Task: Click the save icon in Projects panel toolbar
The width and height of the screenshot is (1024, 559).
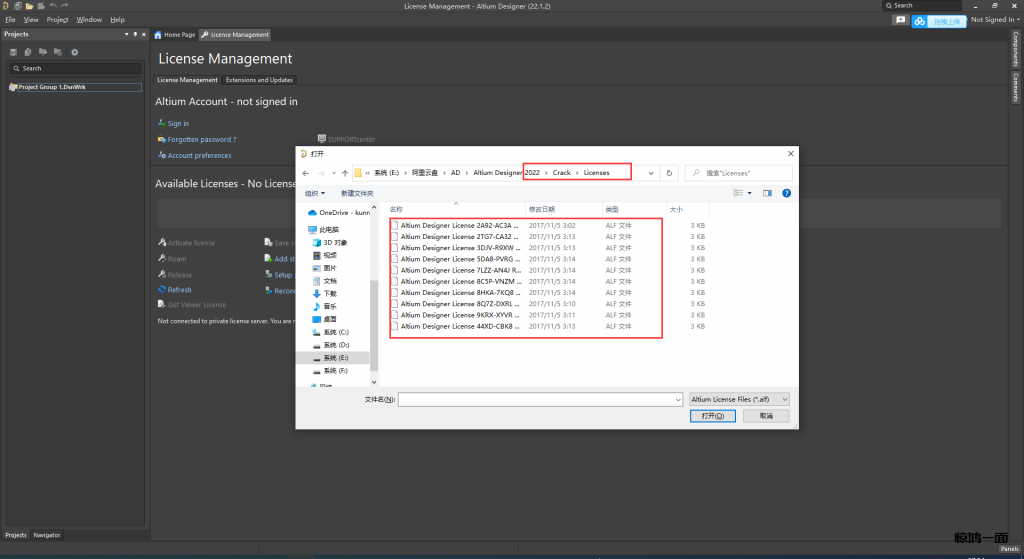Action: point(13,52)
